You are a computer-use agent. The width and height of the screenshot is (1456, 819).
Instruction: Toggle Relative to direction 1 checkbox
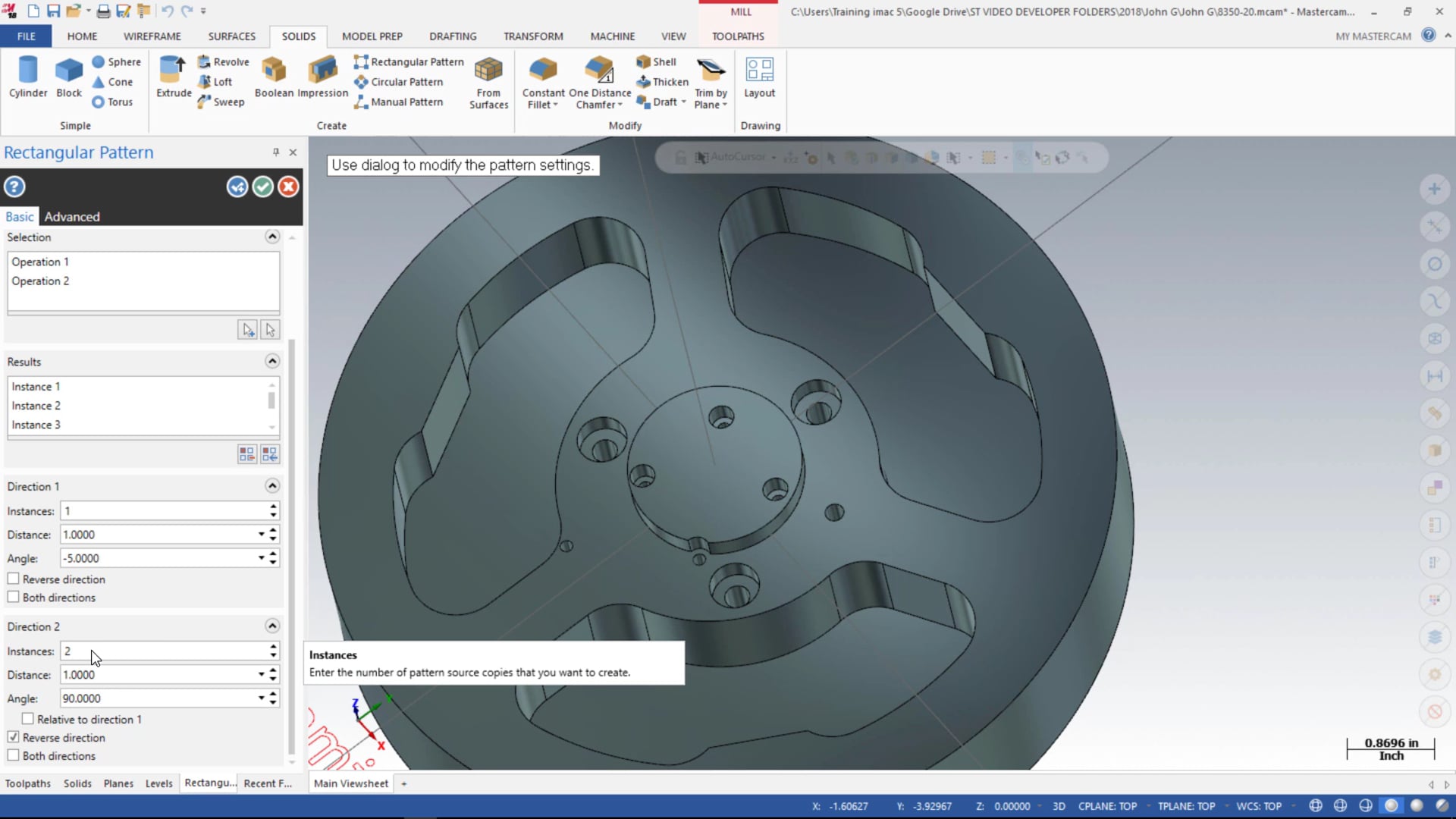tap(28, 719)
